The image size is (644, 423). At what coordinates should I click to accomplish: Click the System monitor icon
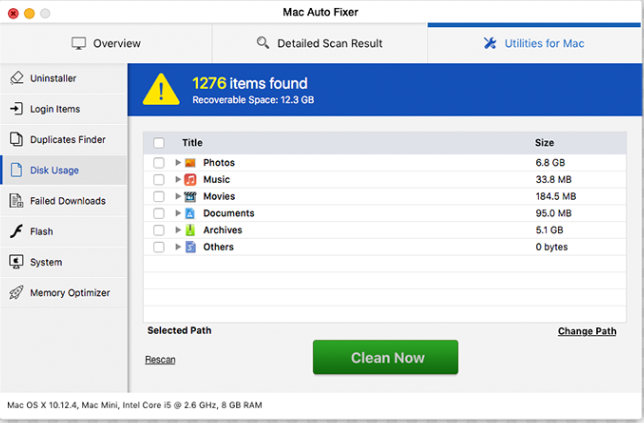(x=16, y=262)
